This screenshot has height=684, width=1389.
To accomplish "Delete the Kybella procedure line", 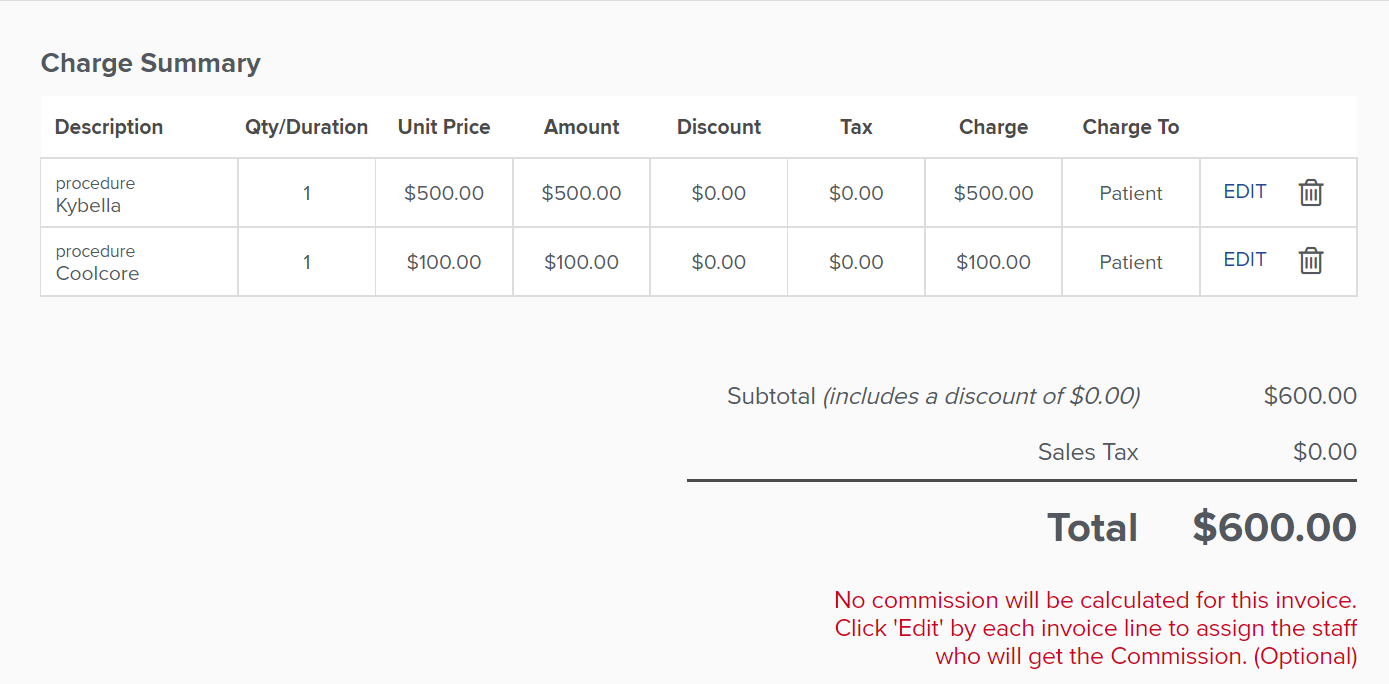I will coord(1310,192).
